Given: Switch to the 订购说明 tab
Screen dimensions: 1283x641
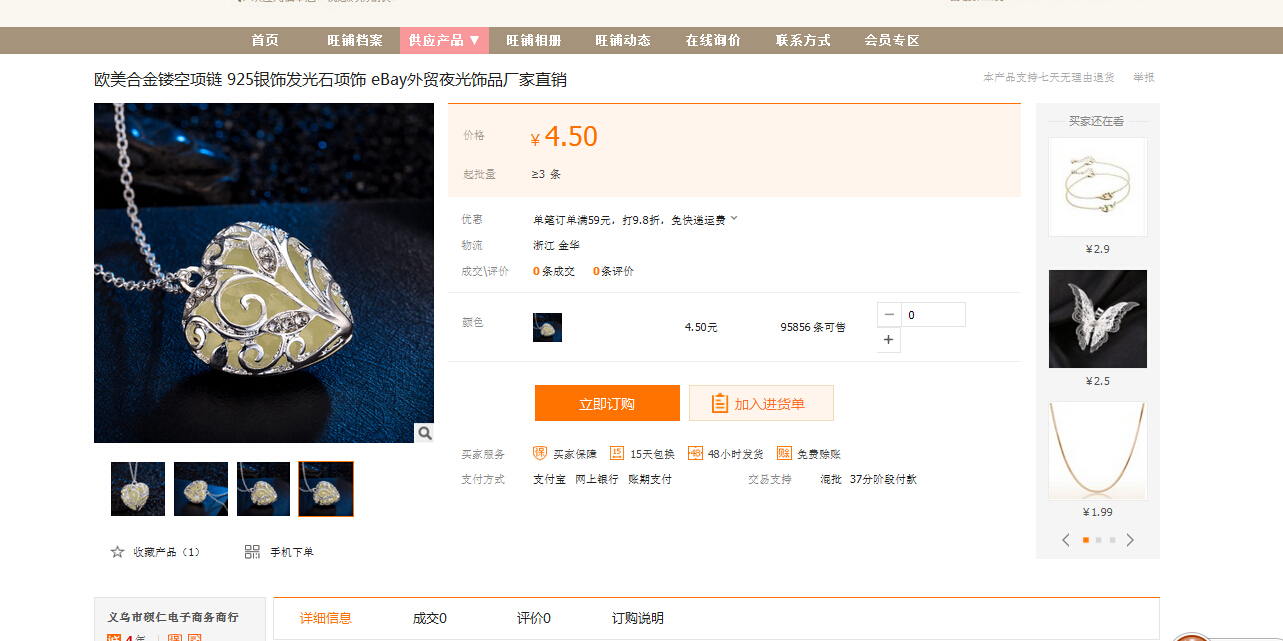Looking at the screenshot, I should tap(638, 618).
